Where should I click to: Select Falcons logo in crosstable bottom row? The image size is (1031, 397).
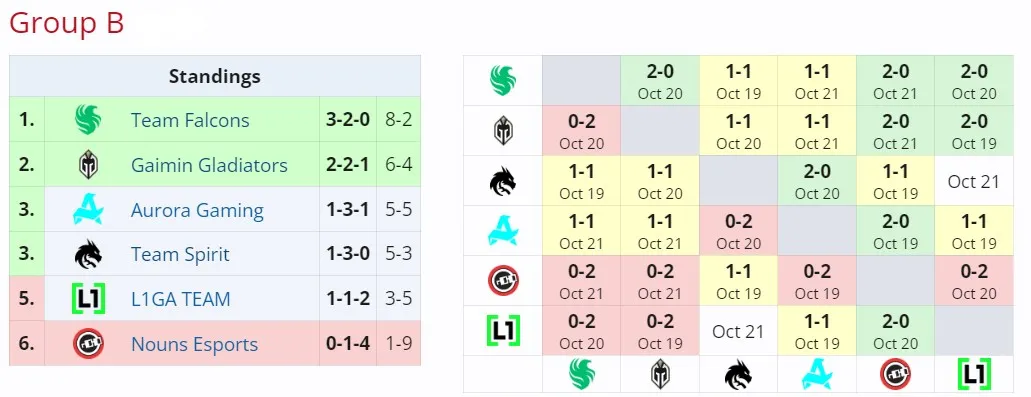click(581, 375)
